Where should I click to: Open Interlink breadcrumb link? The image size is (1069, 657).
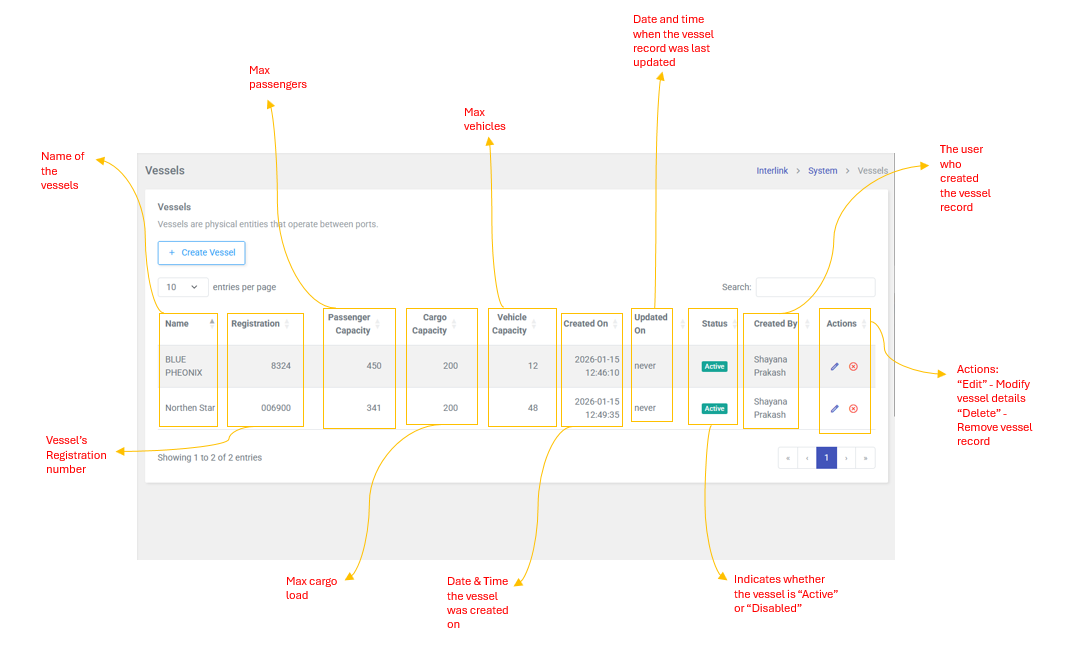click(772, 171)
